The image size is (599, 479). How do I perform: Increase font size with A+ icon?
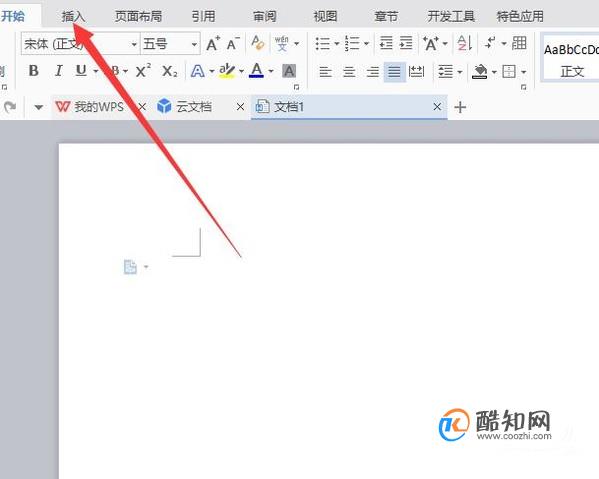coord(213,44)
